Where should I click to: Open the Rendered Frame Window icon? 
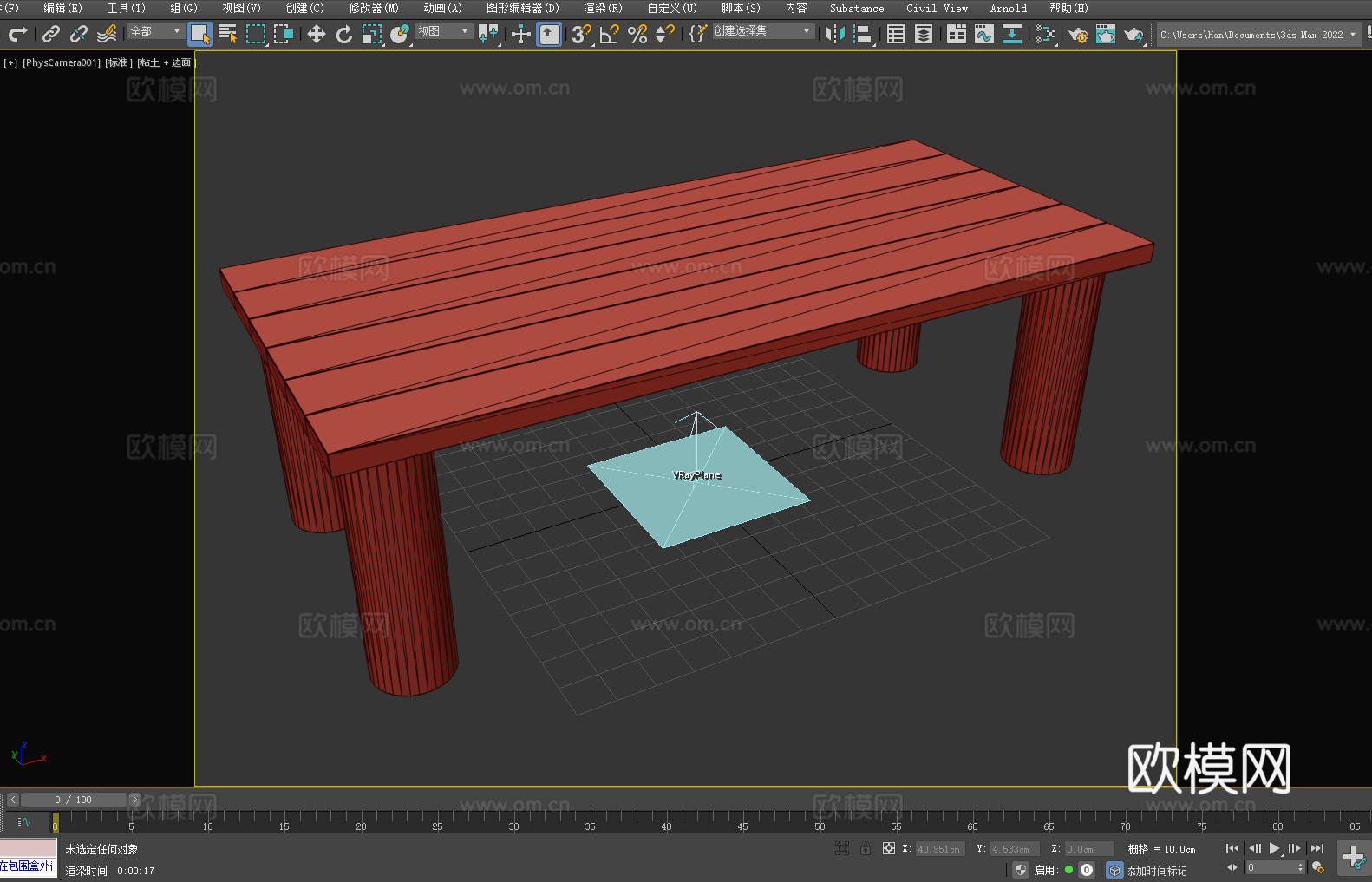pos(1106,34)
